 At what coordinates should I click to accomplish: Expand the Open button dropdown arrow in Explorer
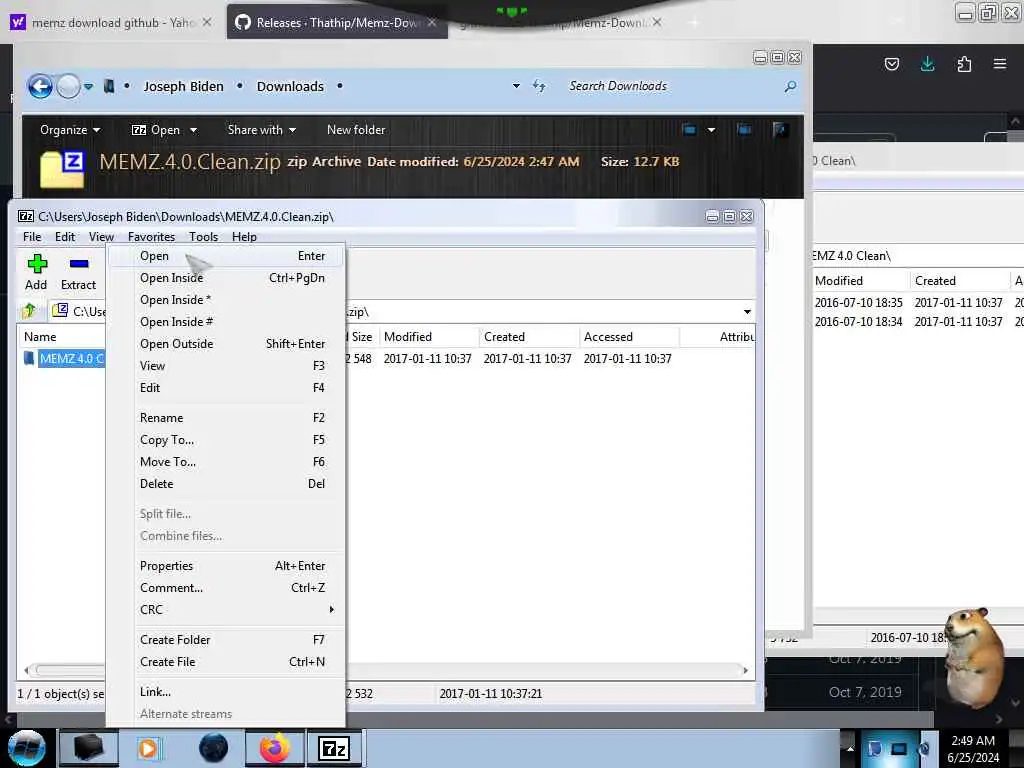(x=193, y=130)
